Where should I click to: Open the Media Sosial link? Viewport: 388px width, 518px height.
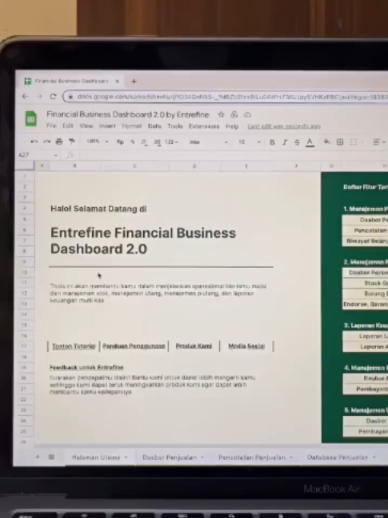(x=246, y=346)
